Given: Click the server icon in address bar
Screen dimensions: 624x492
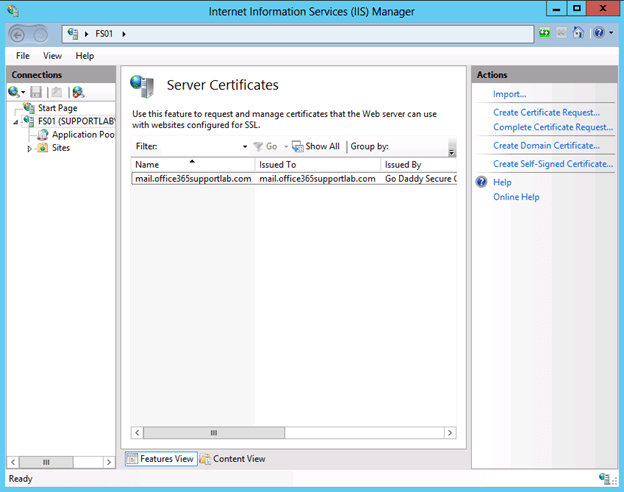Looking at the screenshot, I should pos(73,34).
